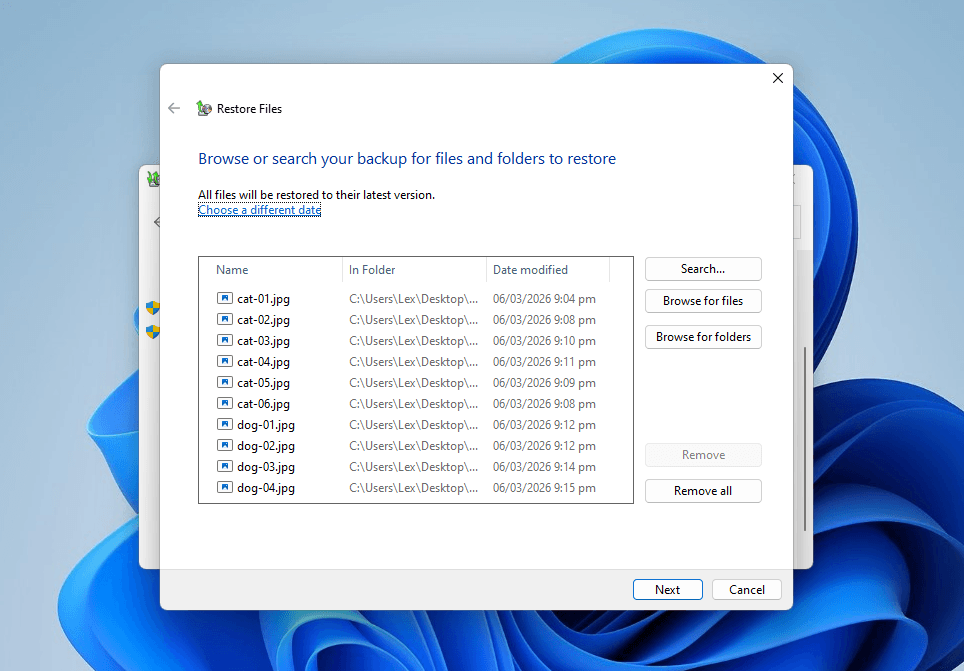The width and height of the screenshot is (964, 671).
Task: Click the date 06/03/2026 9:04 pm
Action: tap(544, 299)
